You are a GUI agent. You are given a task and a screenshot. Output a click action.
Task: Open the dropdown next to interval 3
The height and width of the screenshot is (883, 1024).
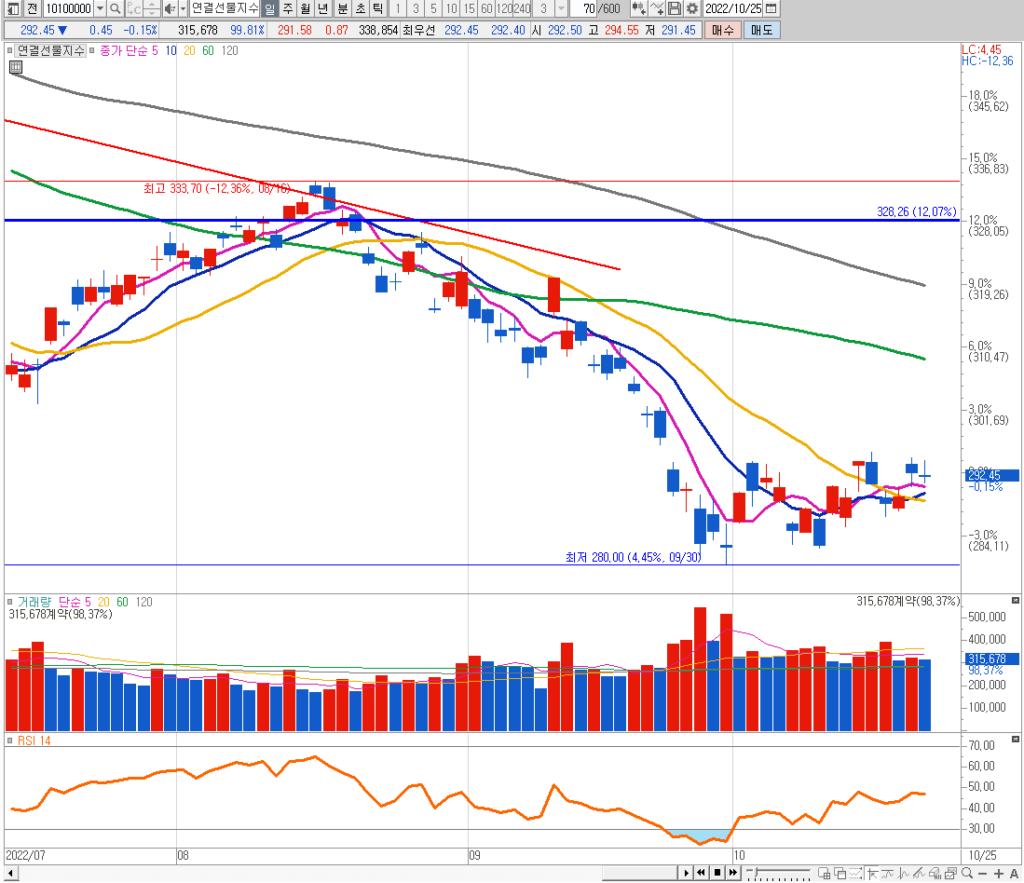(561, 9)
